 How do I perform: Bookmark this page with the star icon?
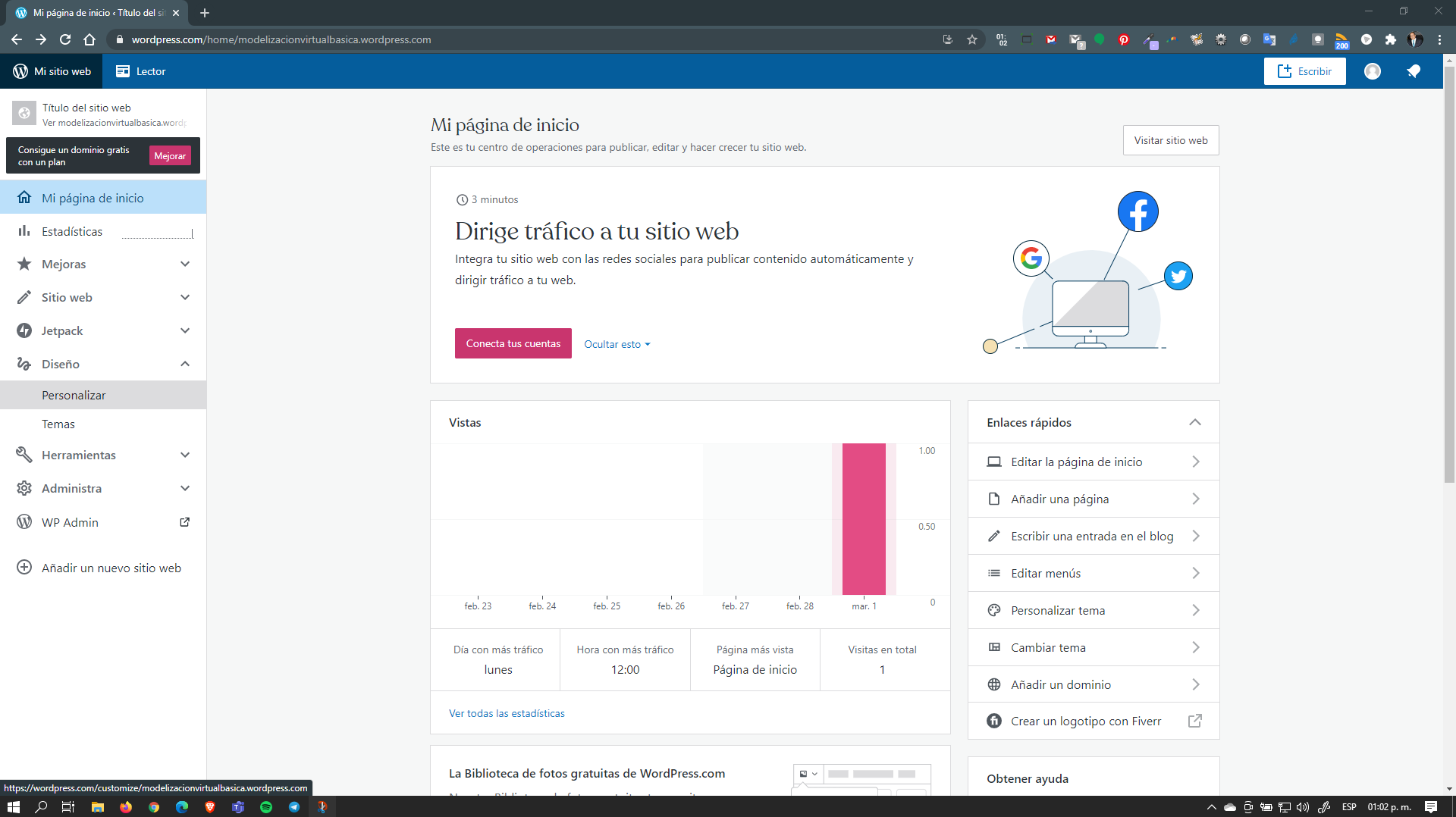point(972,39)
